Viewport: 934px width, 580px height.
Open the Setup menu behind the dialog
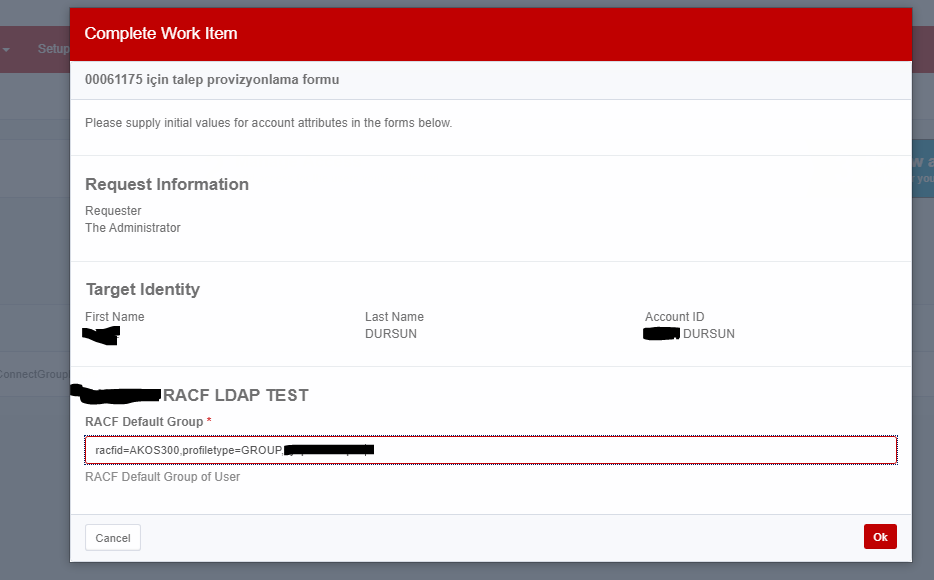tap(52, 48)
